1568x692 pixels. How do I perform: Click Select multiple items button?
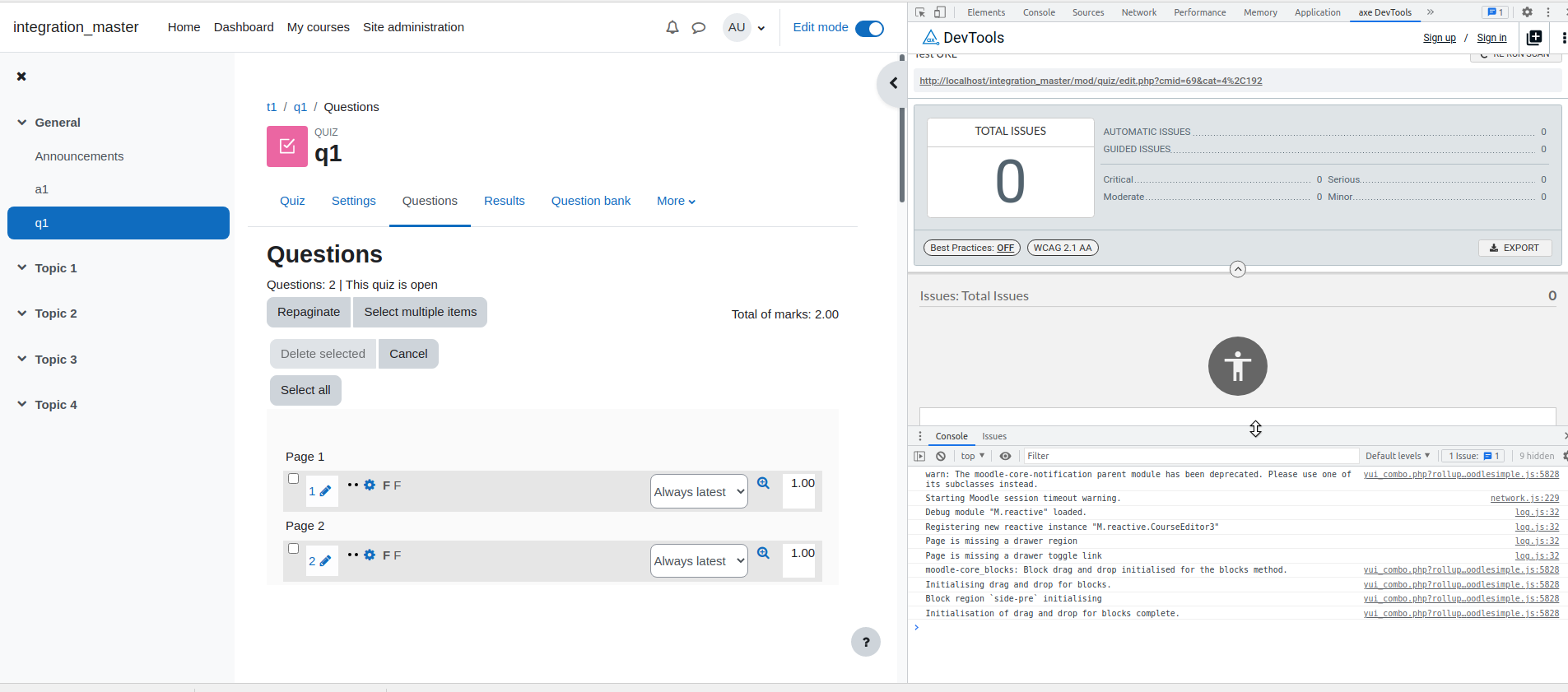[x=421, y=312]
